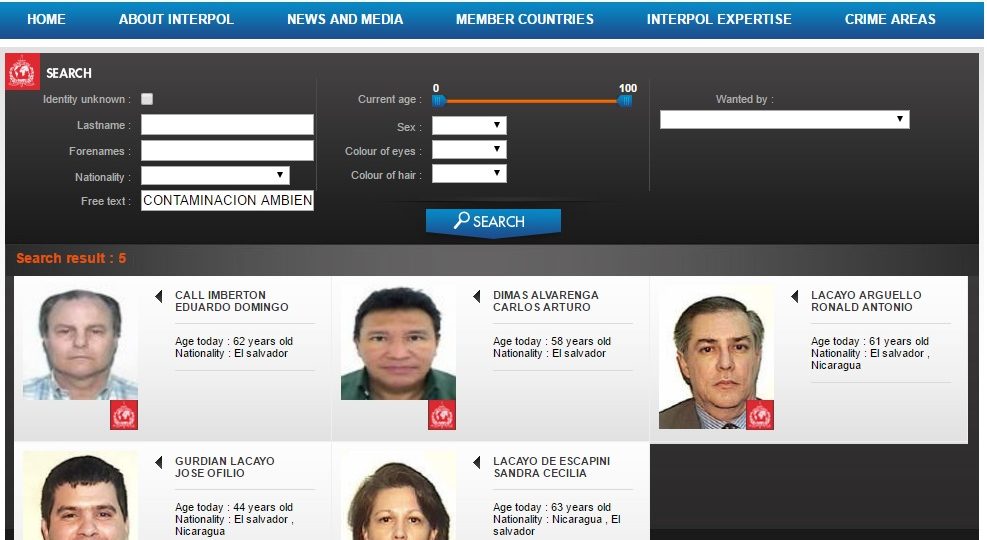Open the NEWS AND MEDIA menu
The height and width of the screenshot is (540, 987).
(x=345, y=20)
